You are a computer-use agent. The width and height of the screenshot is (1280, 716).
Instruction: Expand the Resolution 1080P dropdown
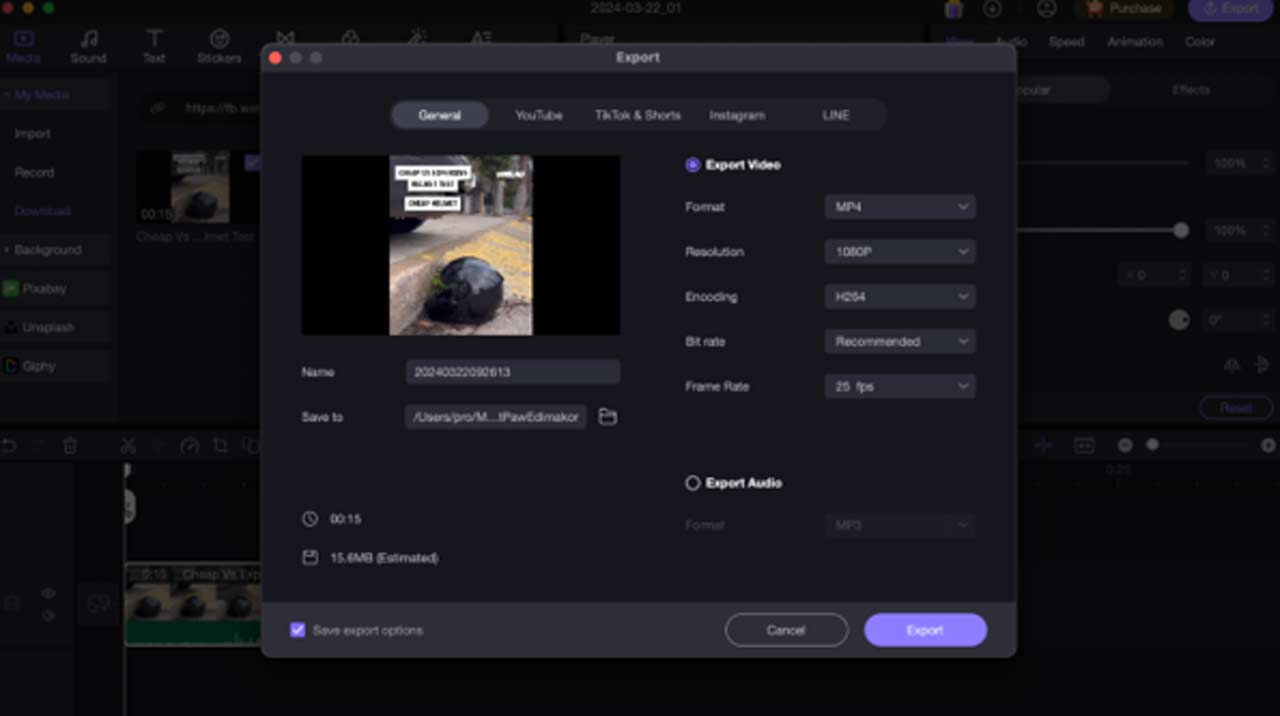point(899,252)
